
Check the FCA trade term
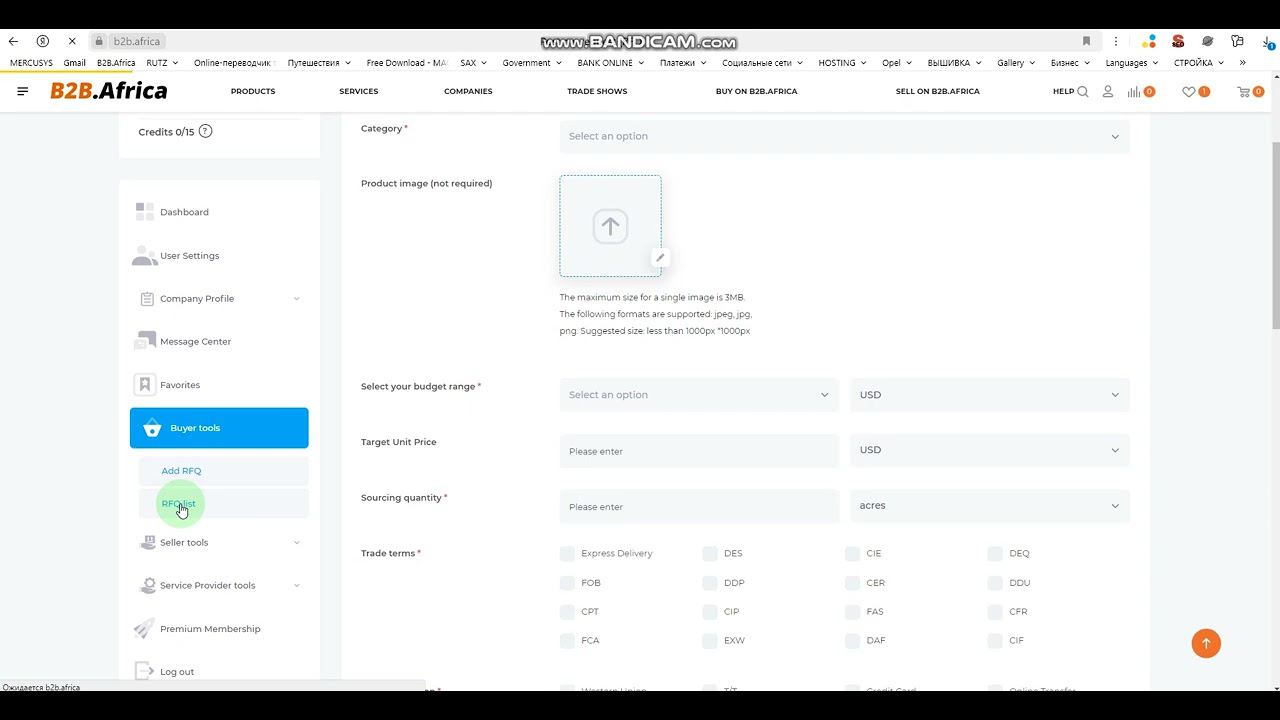[568, 640]
